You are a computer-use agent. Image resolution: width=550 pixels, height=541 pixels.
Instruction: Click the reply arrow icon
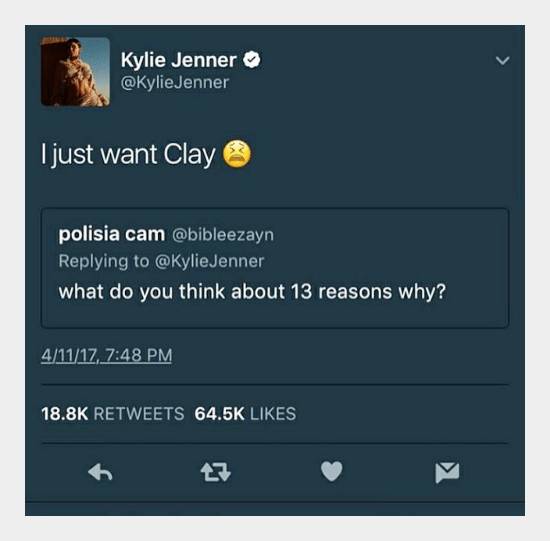(100, 472)
